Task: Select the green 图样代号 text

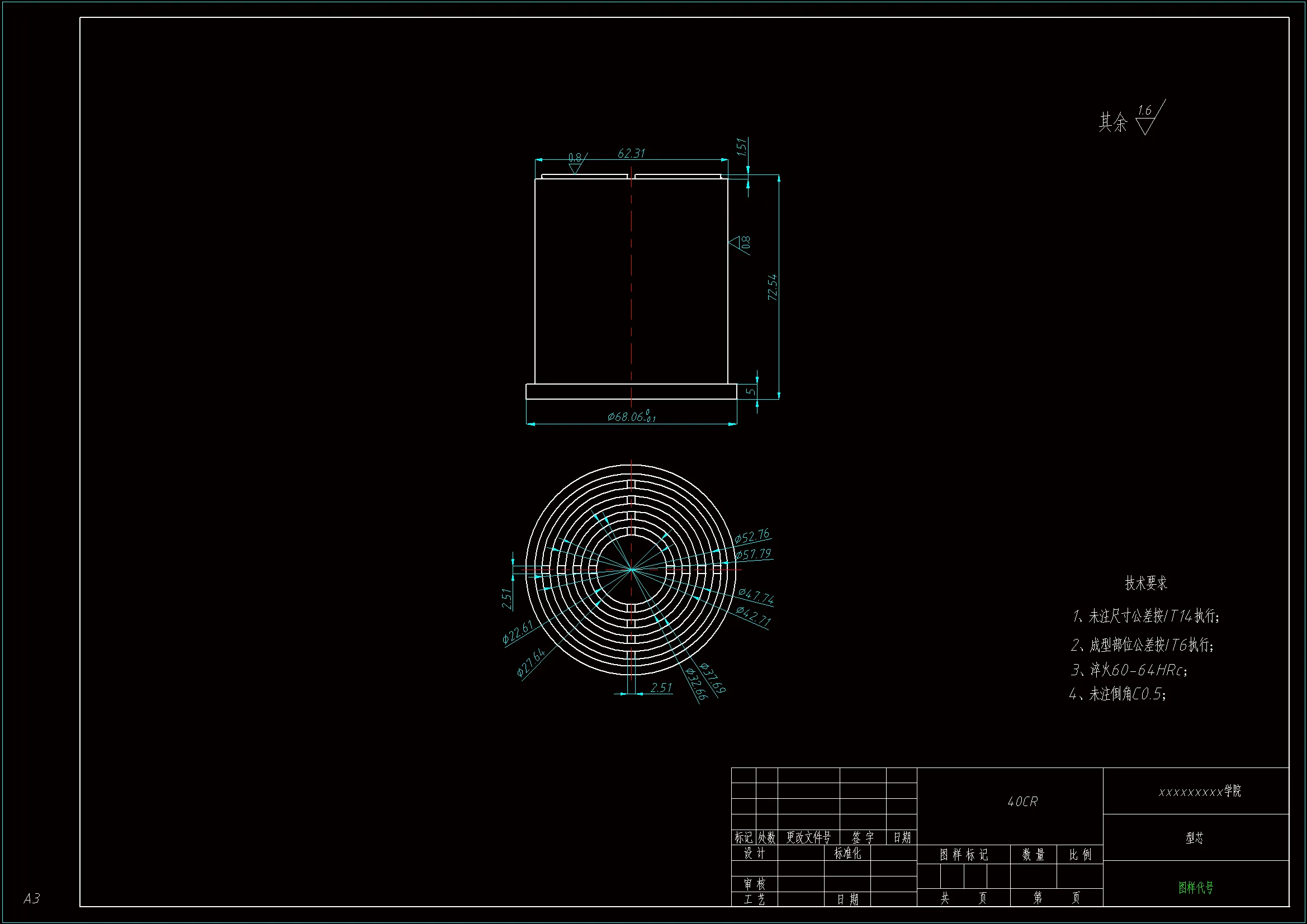Action: [x=1195, y=887]
